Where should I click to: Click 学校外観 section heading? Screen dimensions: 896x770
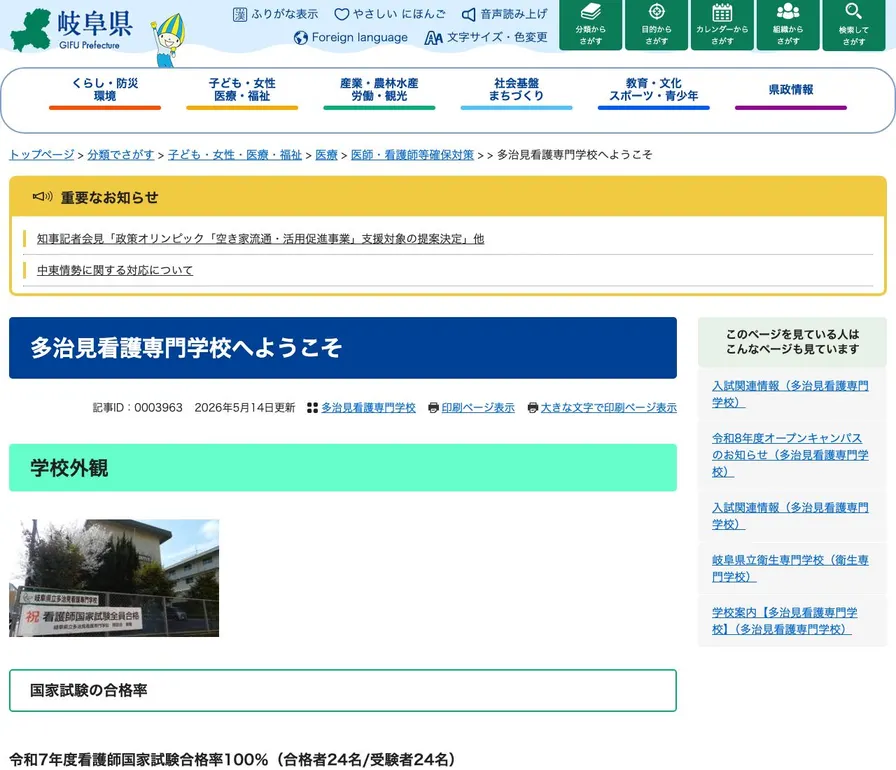point(343,468)
